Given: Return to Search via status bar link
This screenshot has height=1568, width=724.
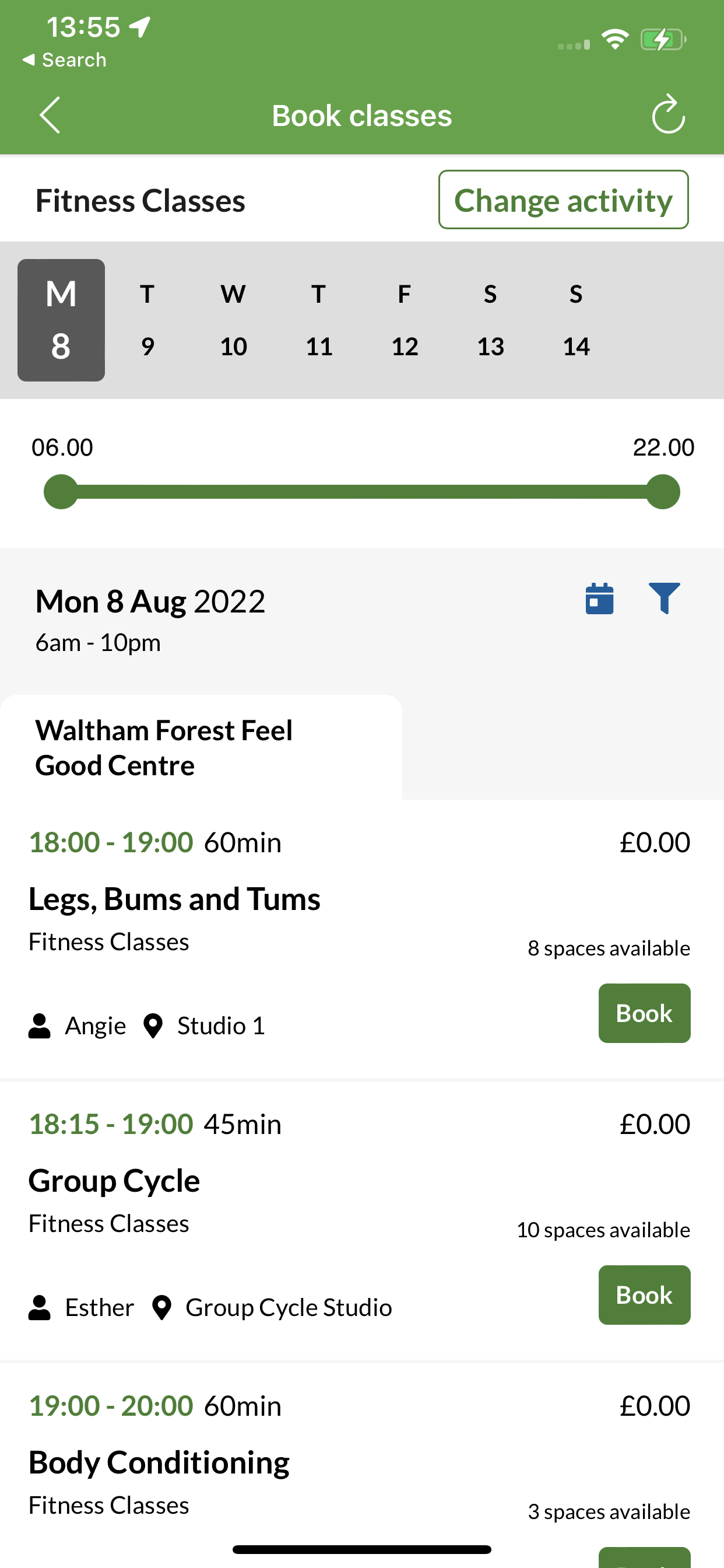Looking at the screenshot, I should pos(65,60).
